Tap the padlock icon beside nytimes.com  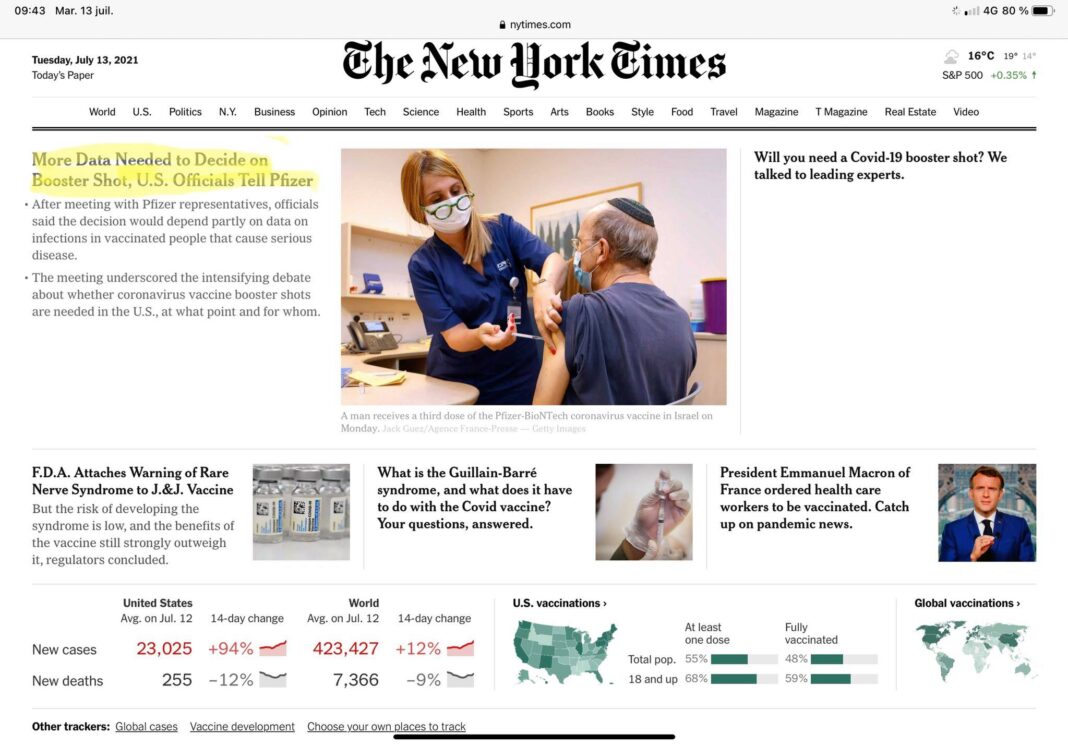point(503,25)
